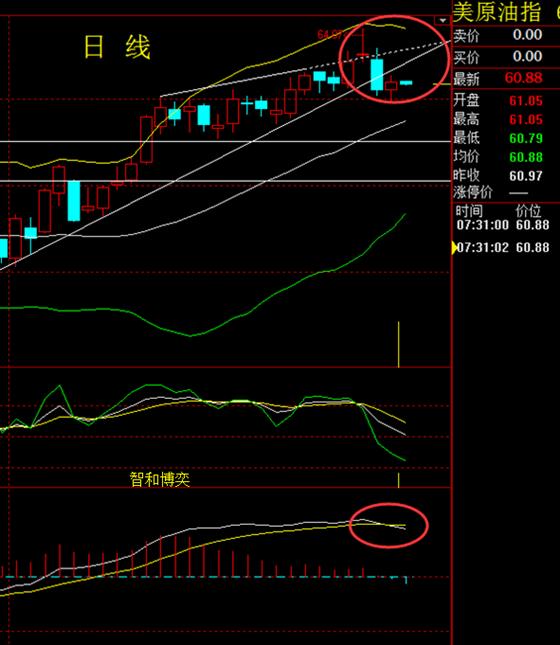Screen dimensions: 560x645
Task: Select the 07:31:02 tick row
Action: tap(503, 248)
